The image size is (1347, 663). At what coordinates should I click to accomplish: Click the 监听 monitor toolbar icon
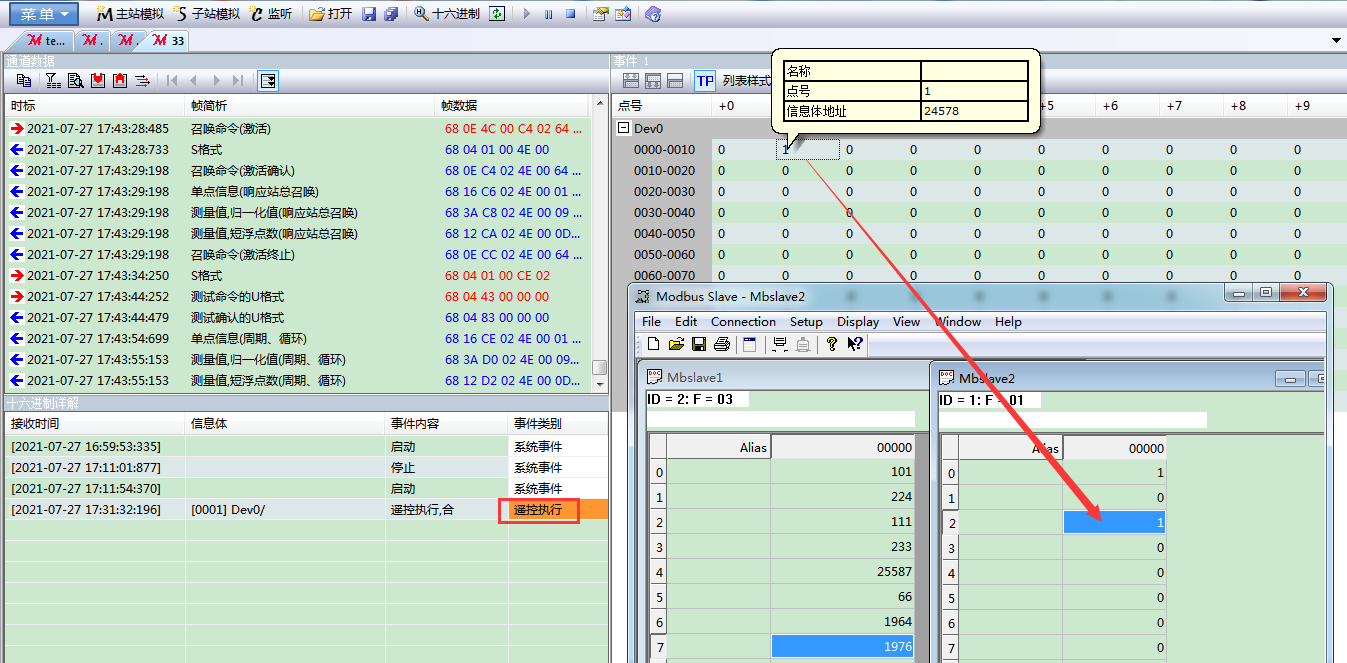[257, 14]
